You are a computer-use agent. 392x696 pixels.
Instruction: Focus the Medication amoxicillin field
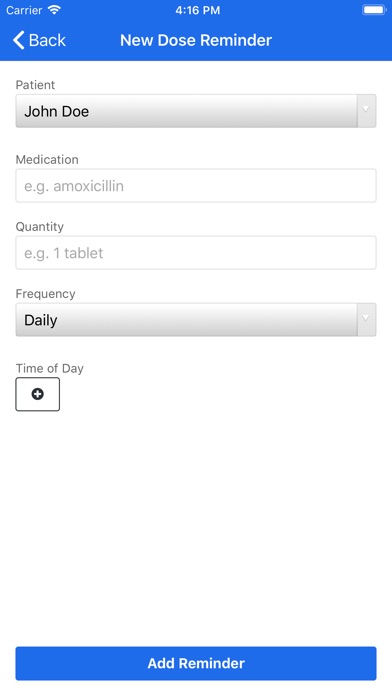[196, 186]
